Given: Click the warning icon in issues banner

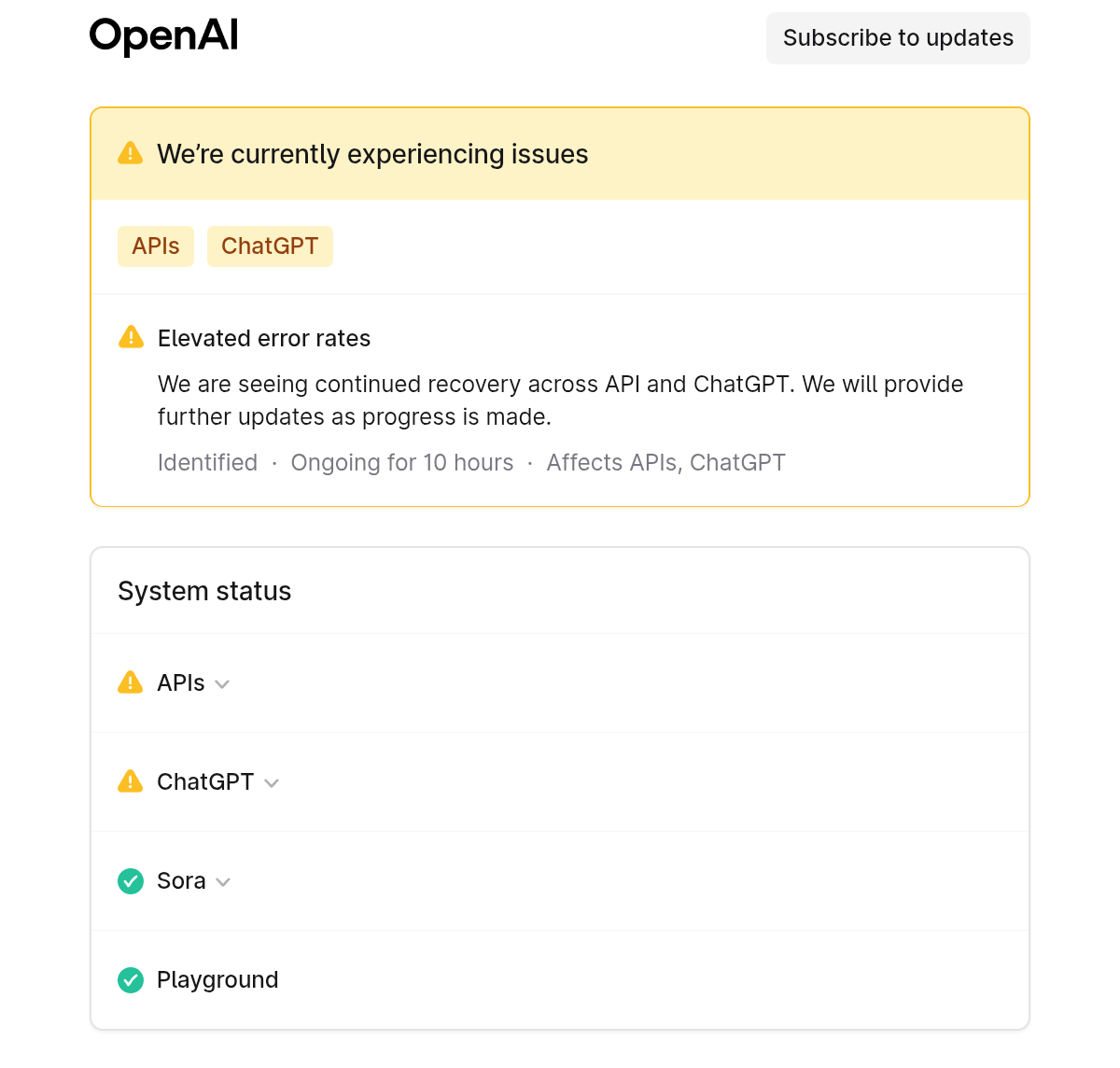Looking at the screenshot, I should 131,153.
